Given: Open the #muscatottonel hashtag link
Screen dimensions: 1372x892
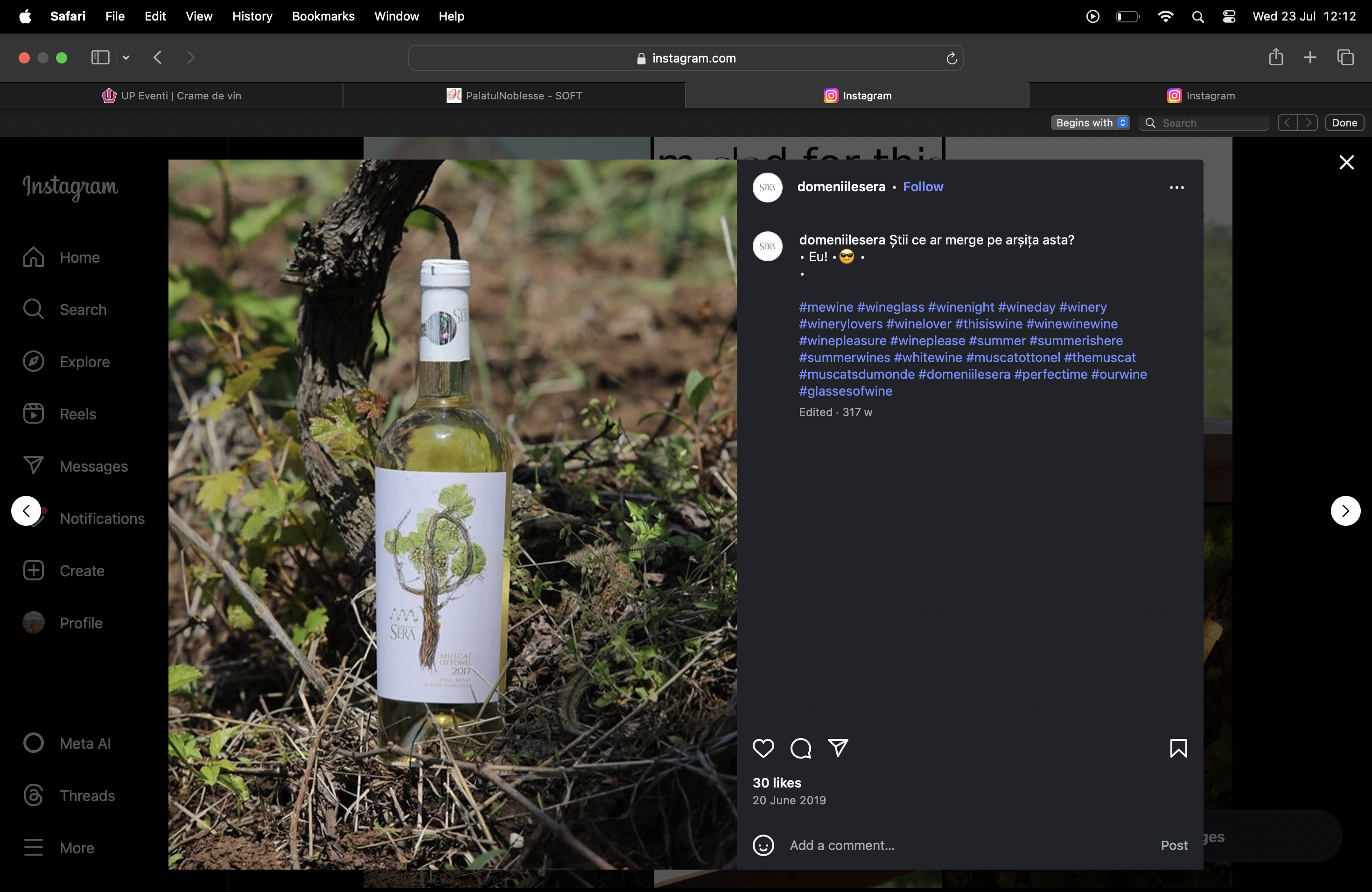Looking at the screenshot, I should coord(1013,357).
